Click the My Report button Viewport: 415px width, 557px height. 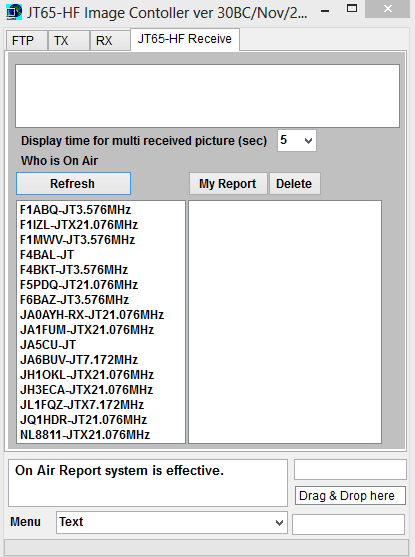[228, 184]
